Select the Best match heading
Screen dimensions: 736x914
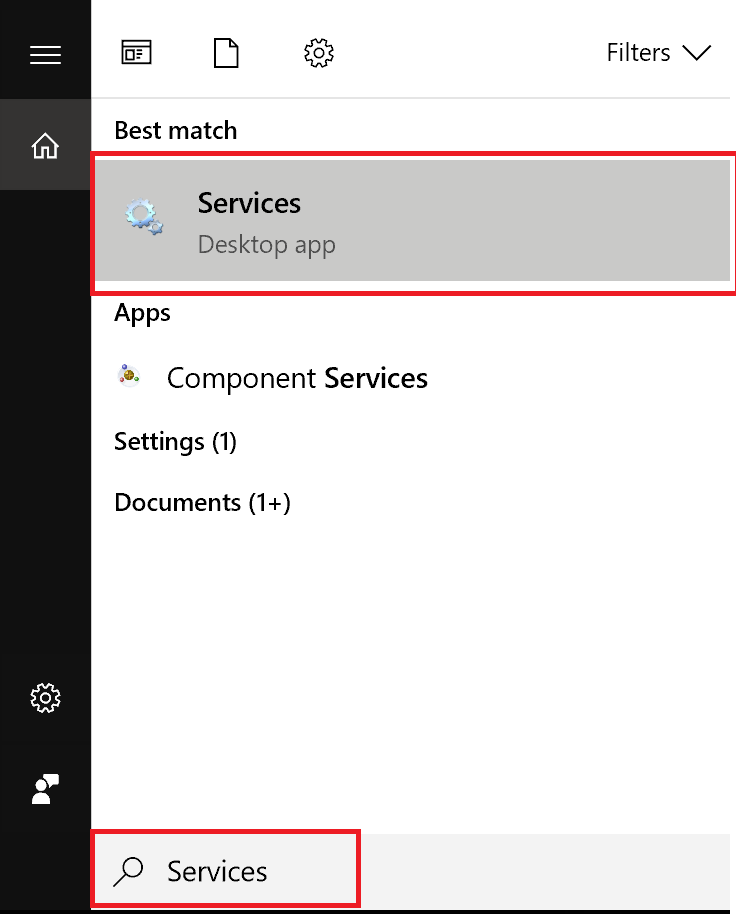[175, 131]
